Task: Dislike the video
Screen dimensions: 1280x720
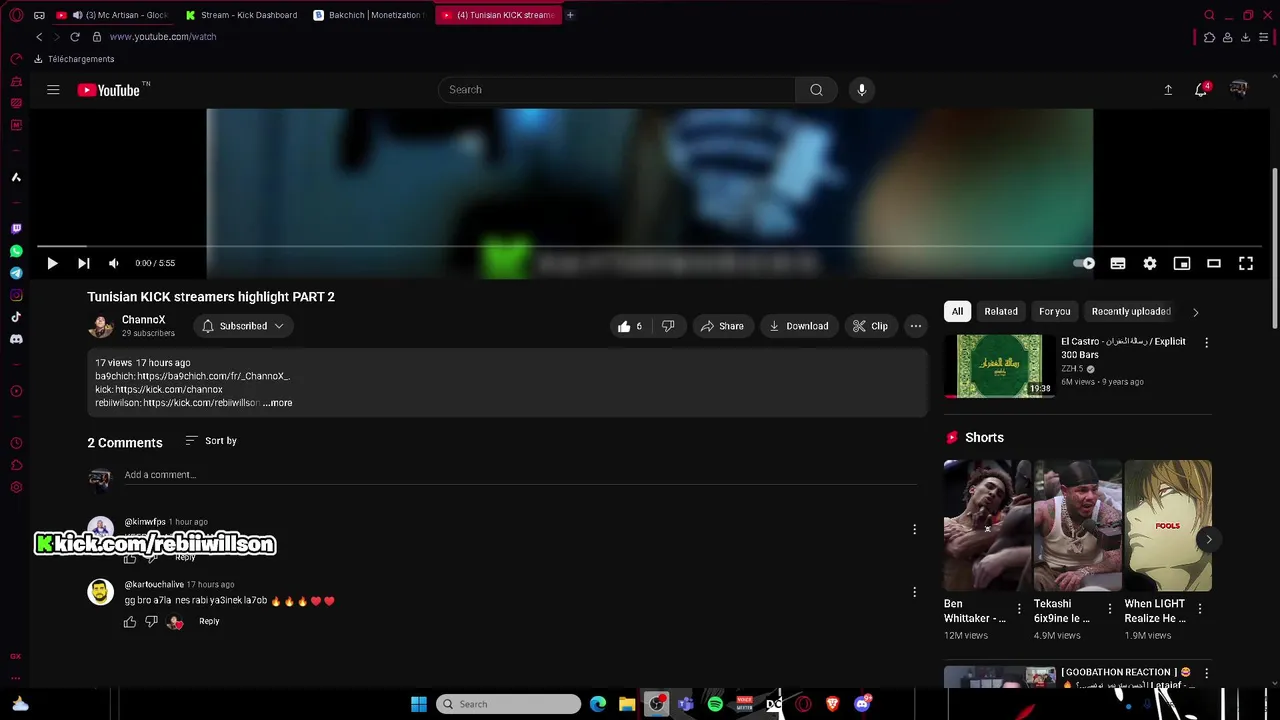Action: (668, 326)
